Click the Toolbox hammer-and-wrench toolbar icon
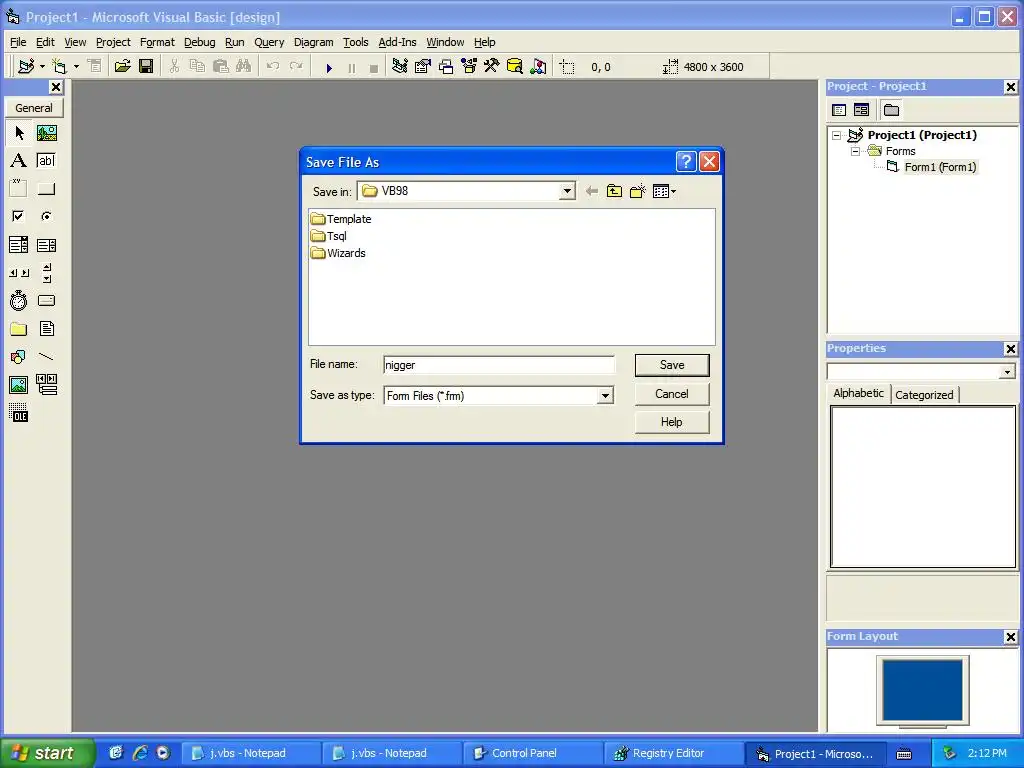This screenshot has height=768, width=1024. [492, 67]
